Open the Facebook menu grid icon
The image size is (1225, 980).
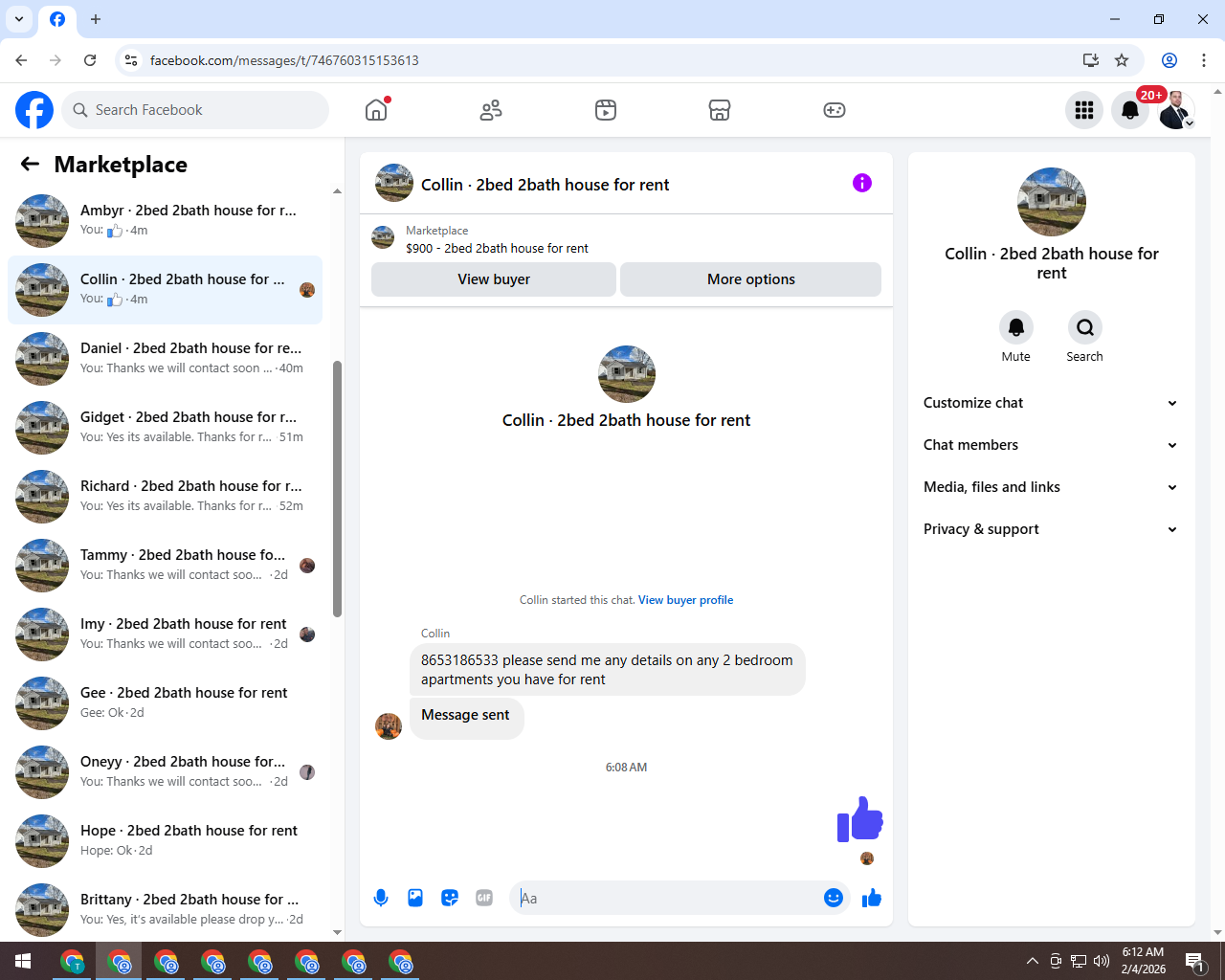[1084, 110]
